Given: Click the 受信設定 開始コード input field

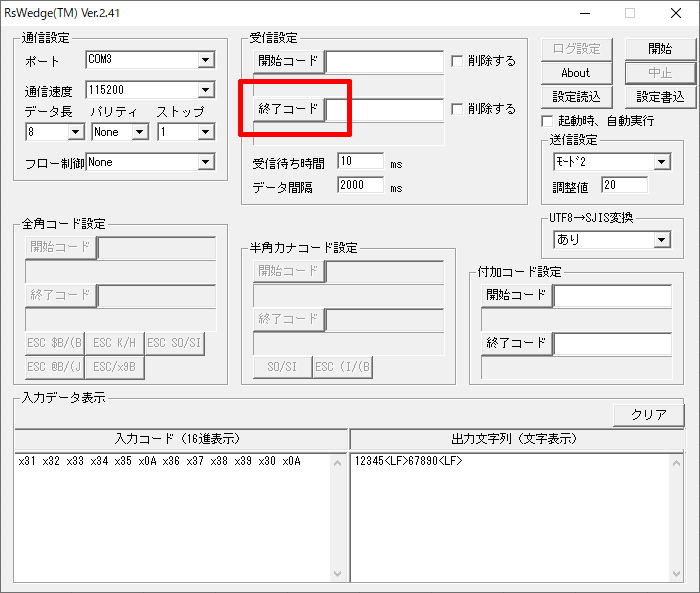Looking at the screenshot, I should click(x=385, y=62).
